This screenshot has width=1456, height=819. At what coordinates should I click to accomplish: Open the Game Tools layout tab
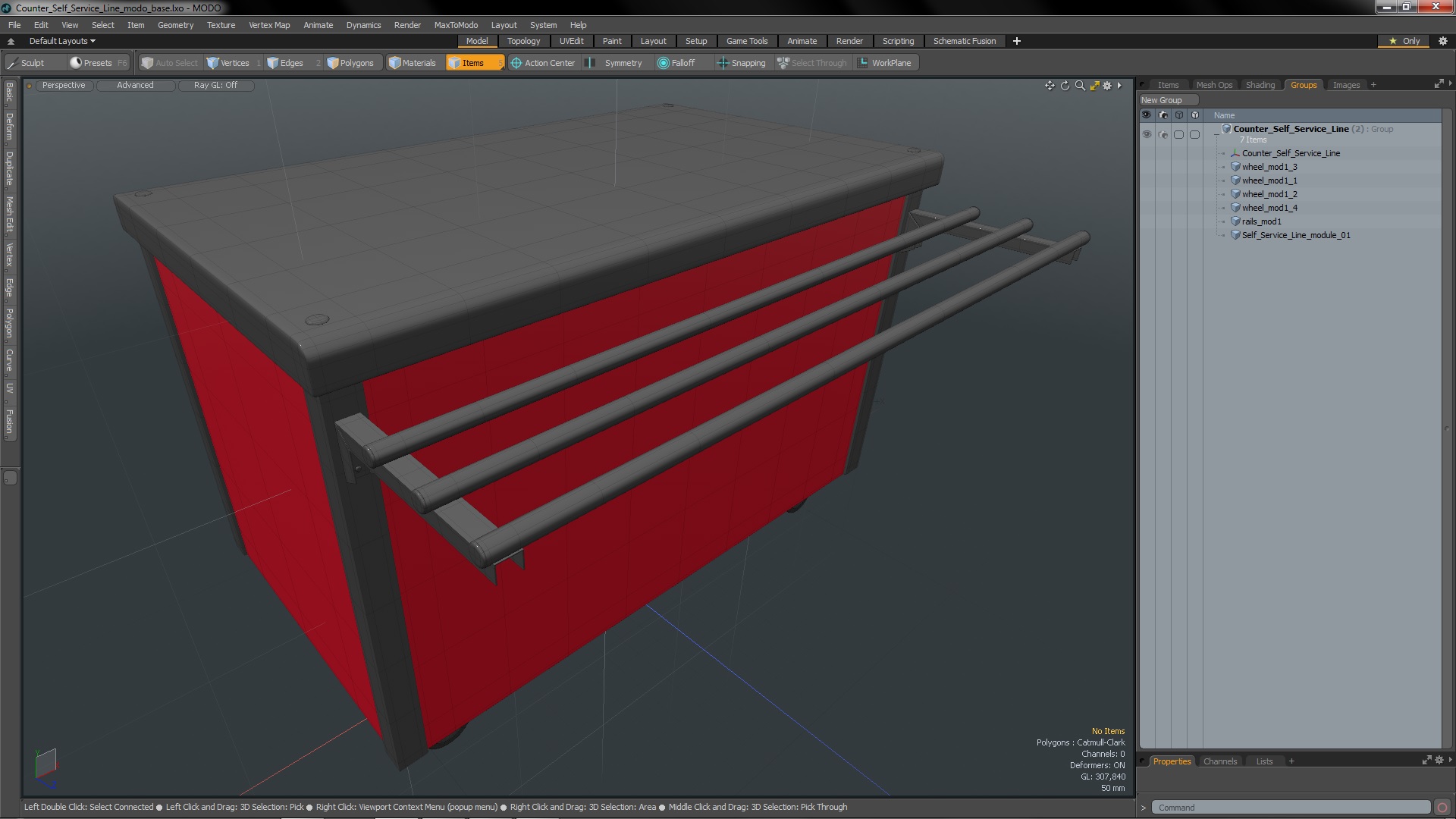point(747,41)
